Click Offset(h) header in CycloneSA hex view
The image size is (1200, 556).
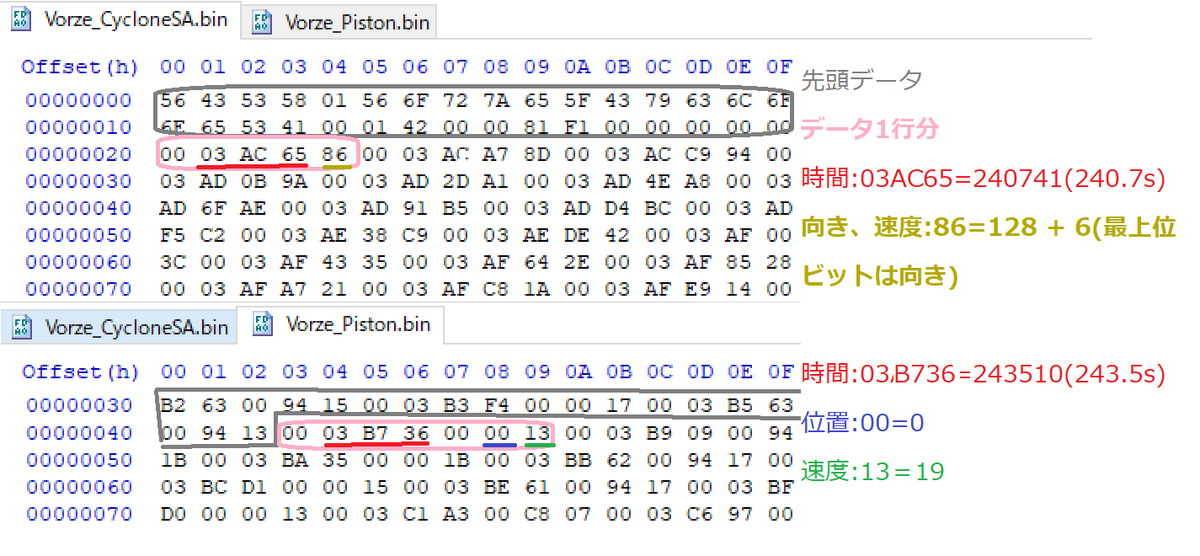[x=79, y=68]
